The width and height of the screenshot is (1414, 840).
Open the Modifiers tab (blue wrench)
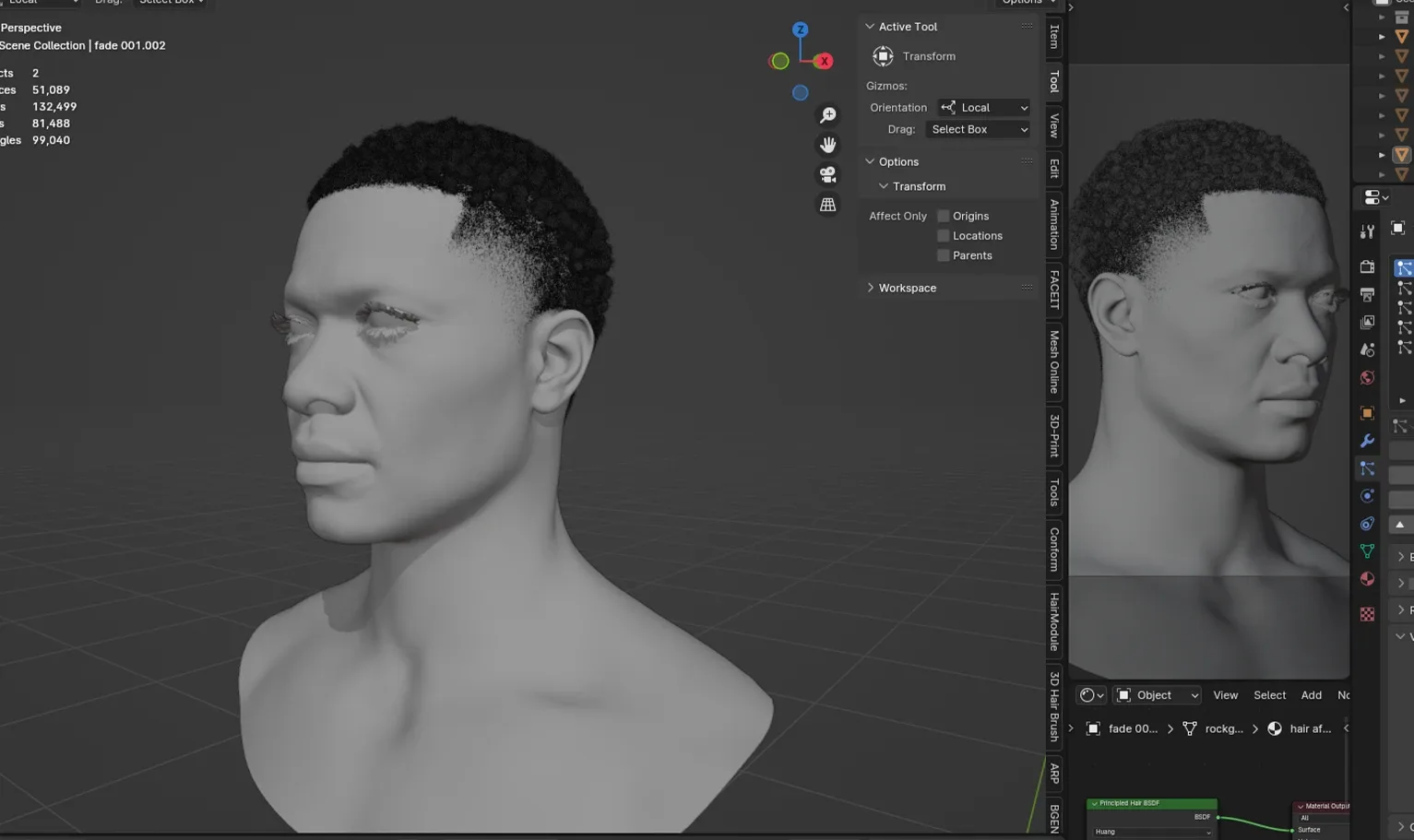pos(1367,441)
